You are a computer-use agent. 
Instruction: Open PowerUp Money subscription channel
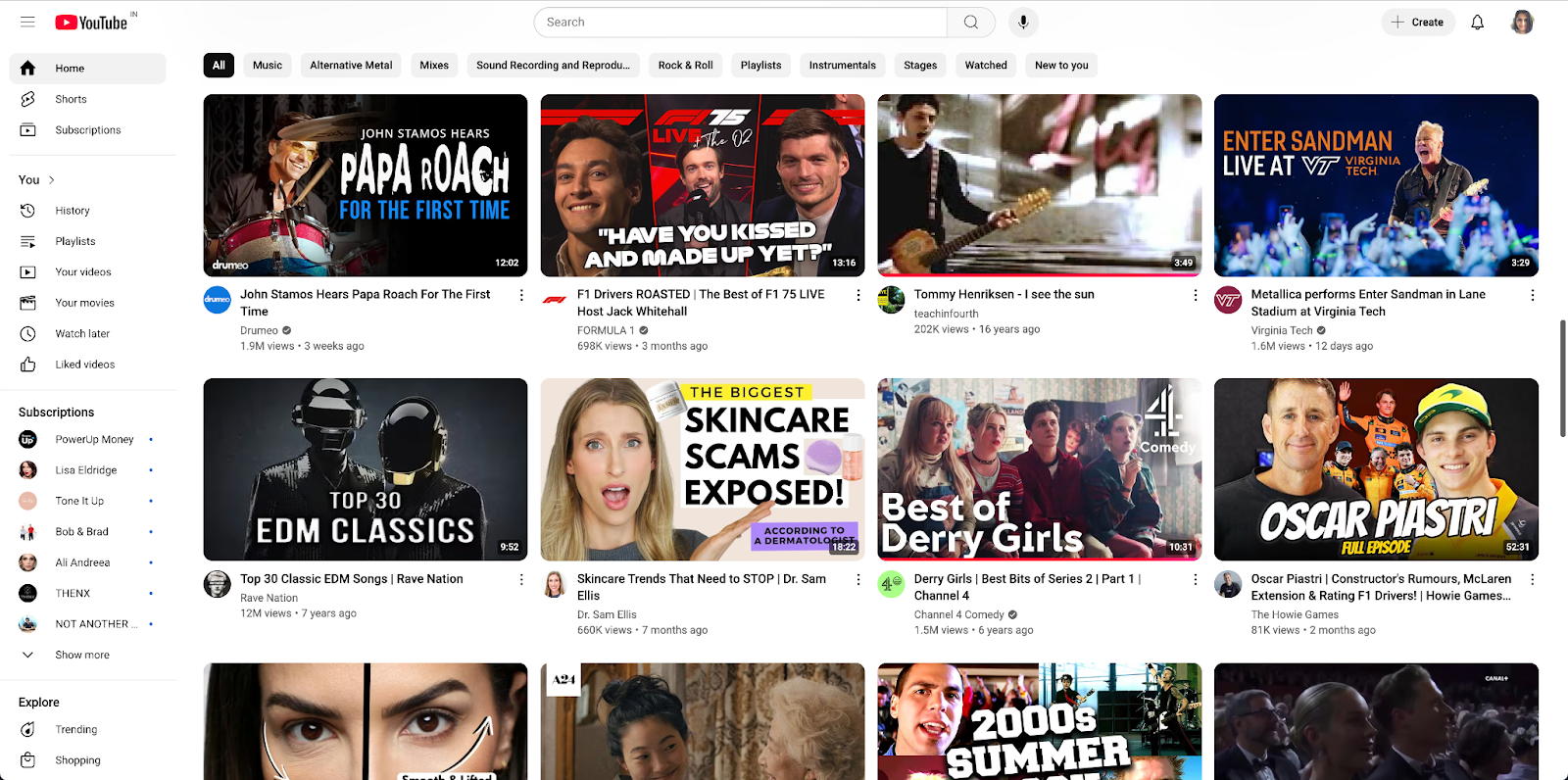tap(87, 440)
